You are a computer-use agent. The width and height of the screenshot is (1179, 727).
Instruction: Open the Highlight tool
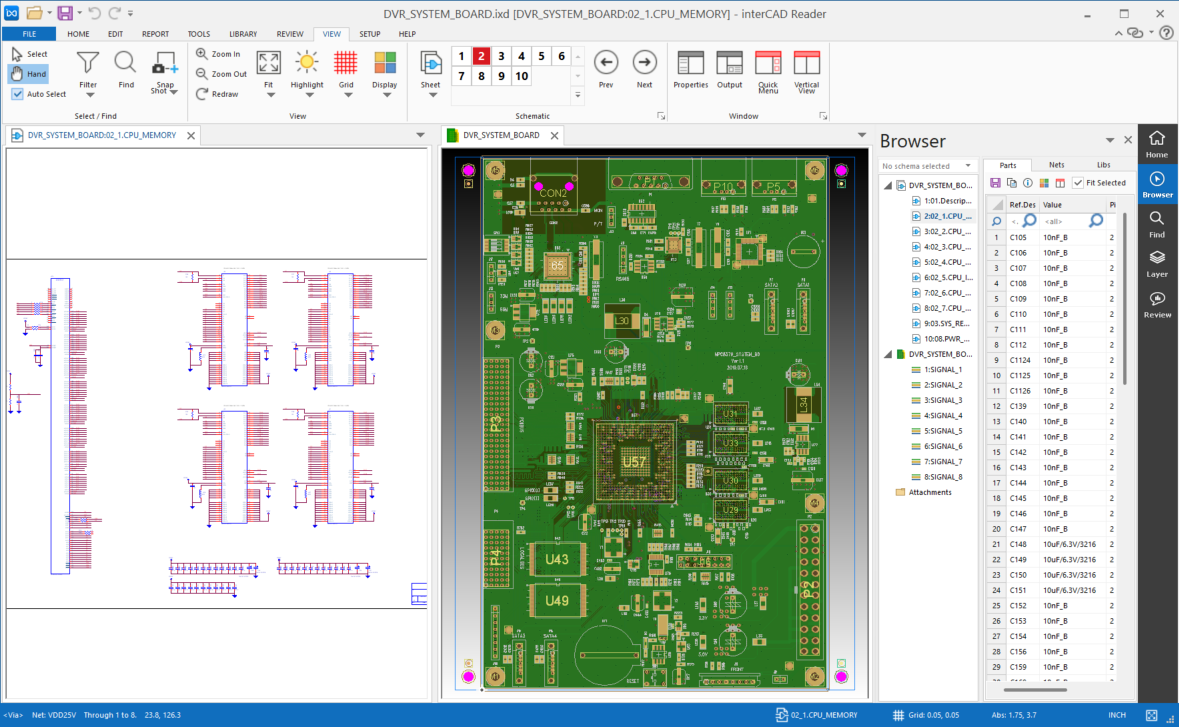pos(306,64)
